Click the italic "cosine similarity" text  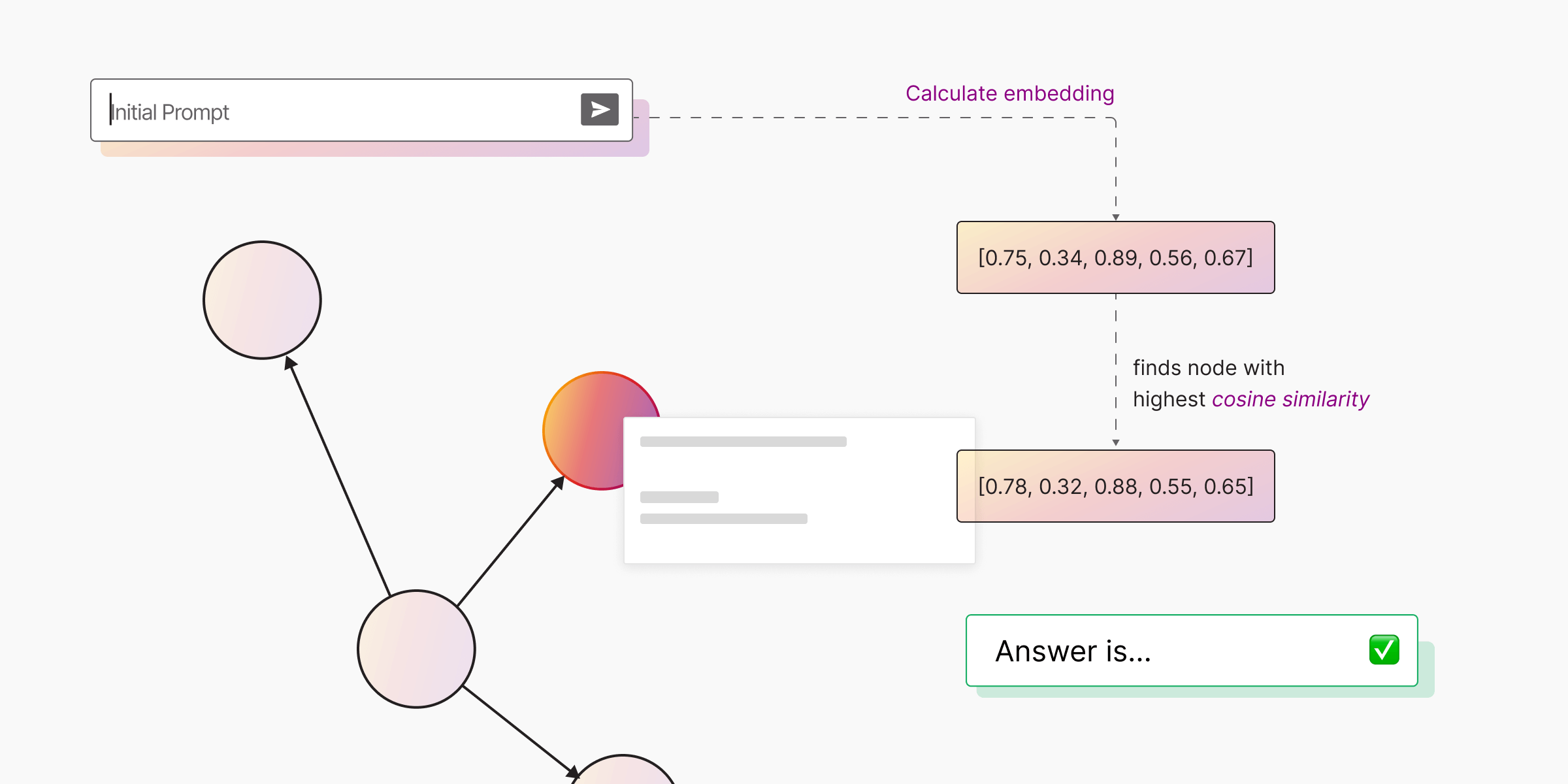[1290, 399]
